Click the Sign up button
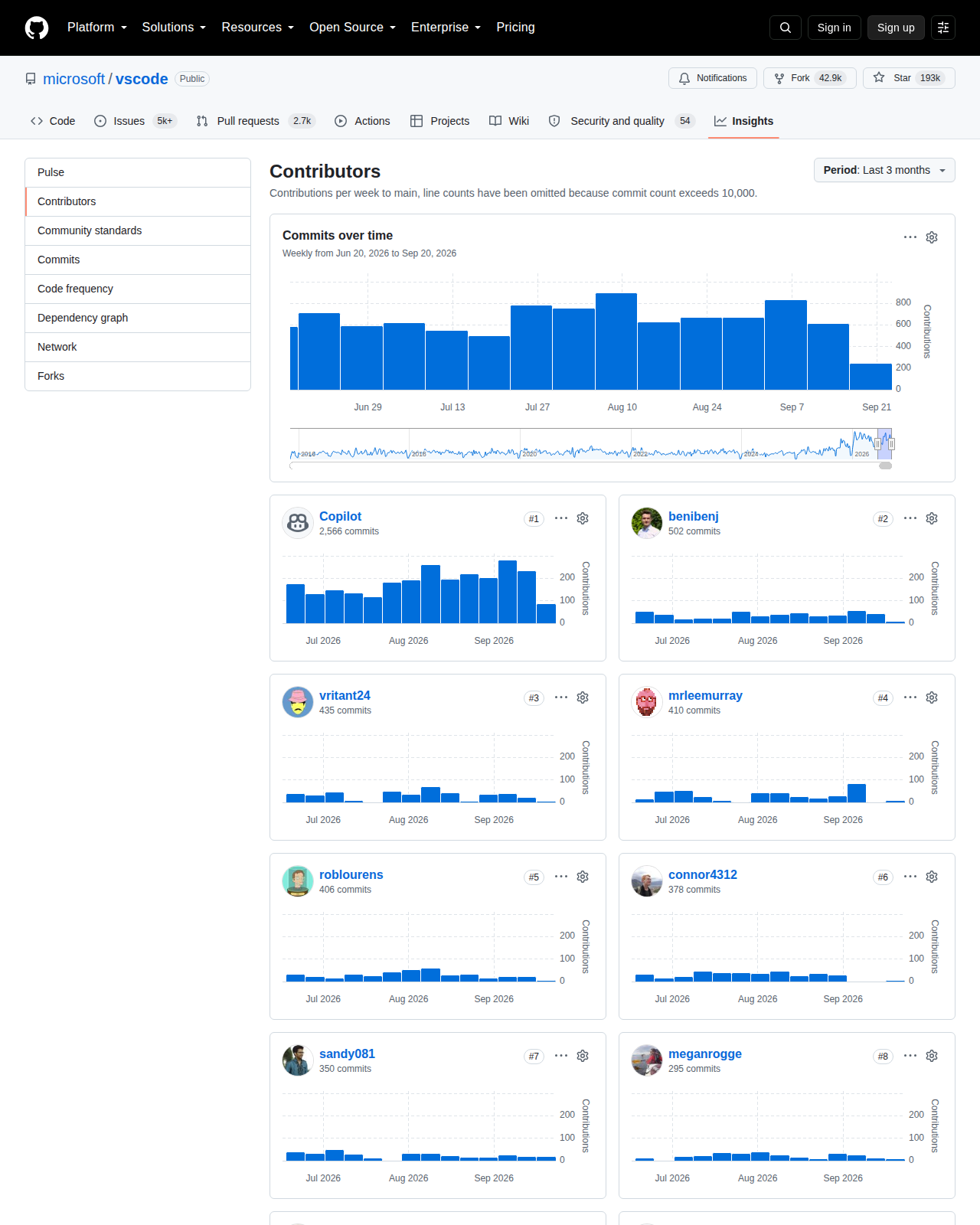The image size is (980, 1225). 896,28
